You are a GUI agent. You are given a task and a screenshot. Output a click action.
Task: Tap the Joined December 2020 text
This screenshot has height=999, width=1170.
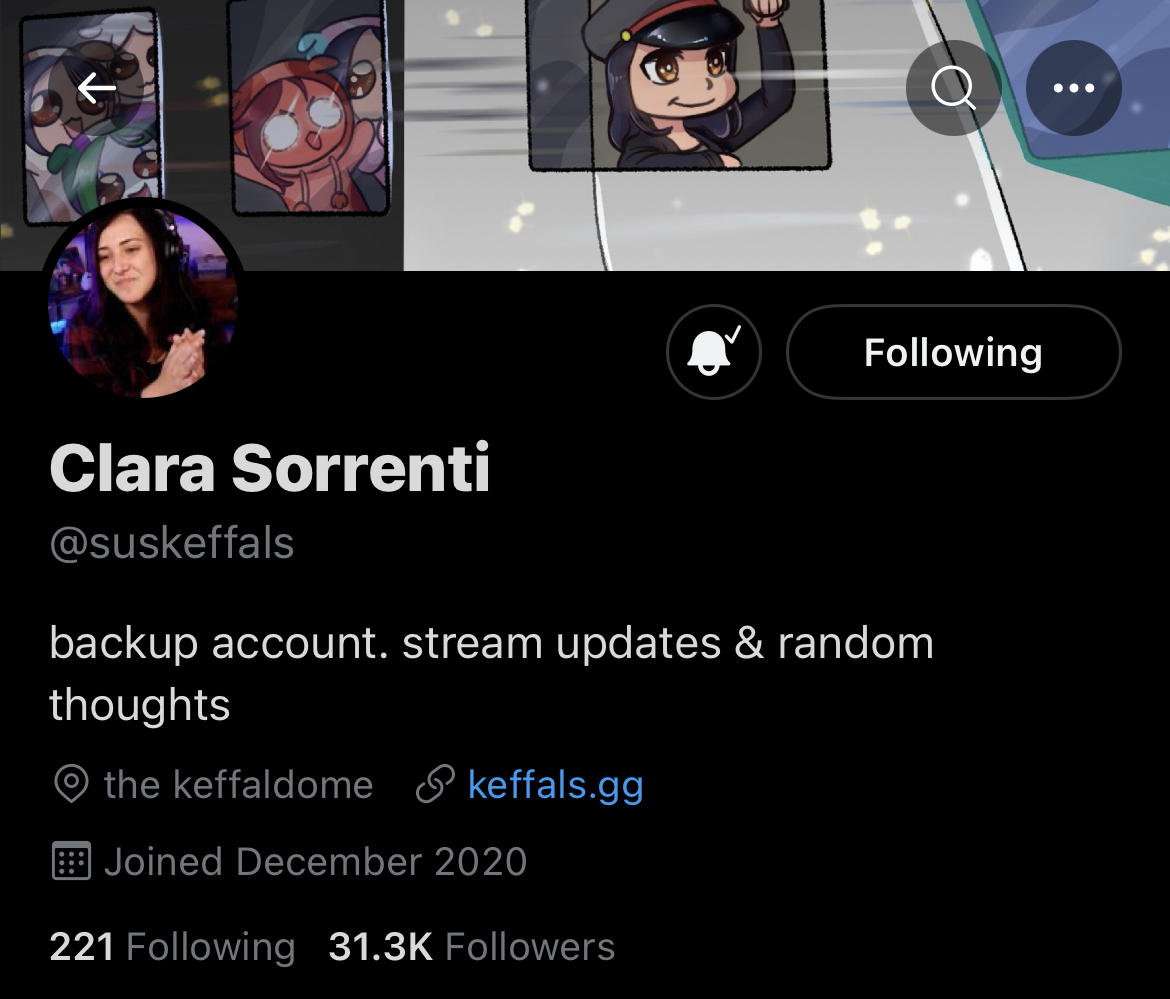[x=316, y=862]
